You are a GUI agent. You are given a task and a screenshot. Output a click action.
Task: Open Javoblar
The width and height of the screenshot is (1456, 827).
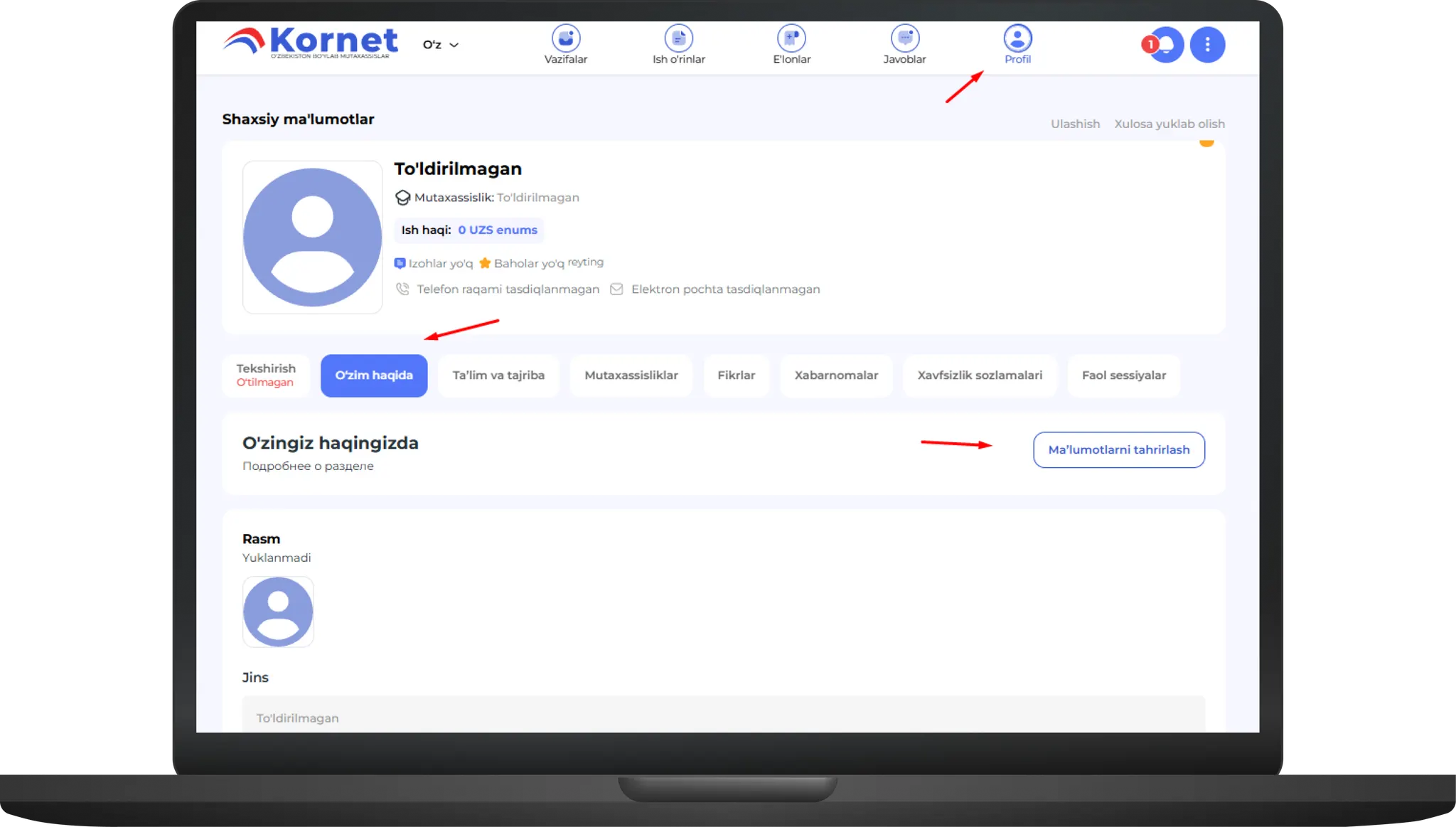[904, 45]
